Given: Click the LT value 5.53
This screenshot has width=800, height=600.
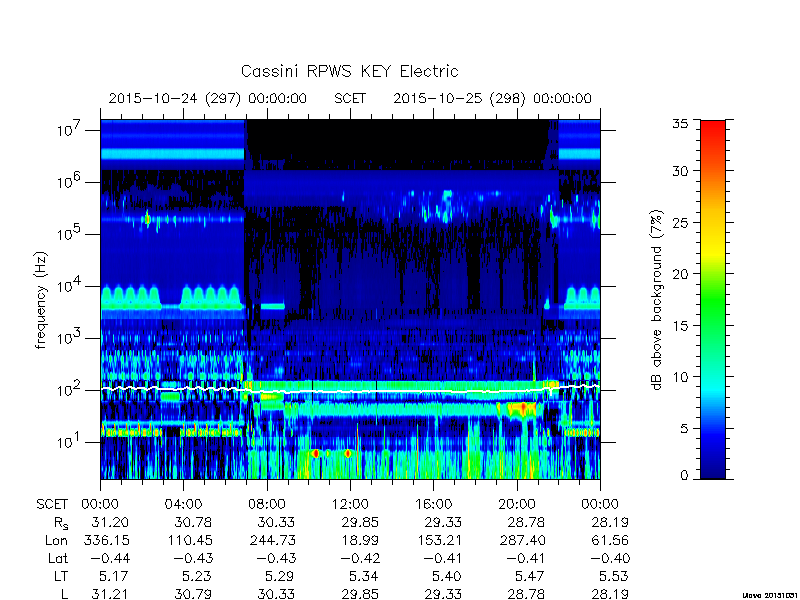Looking at the screenshot, I should pos(614,577).
